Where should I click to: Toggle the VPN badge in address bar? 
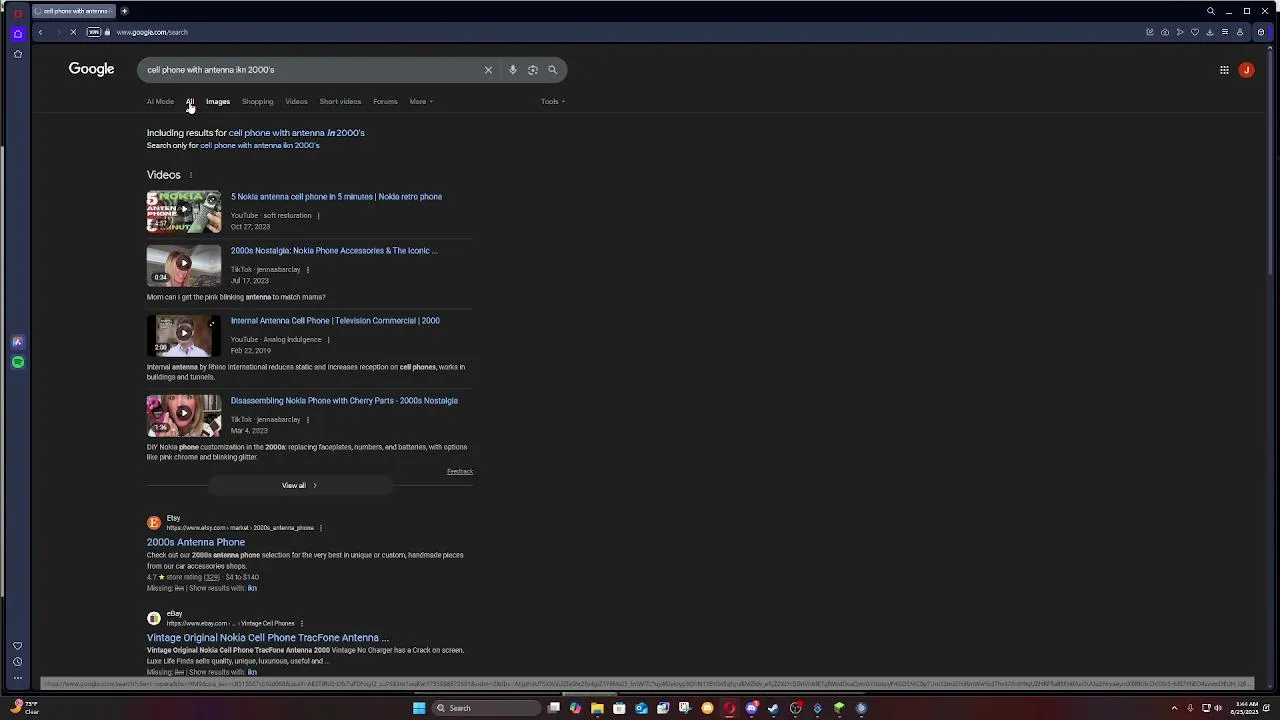click(94, 32)
